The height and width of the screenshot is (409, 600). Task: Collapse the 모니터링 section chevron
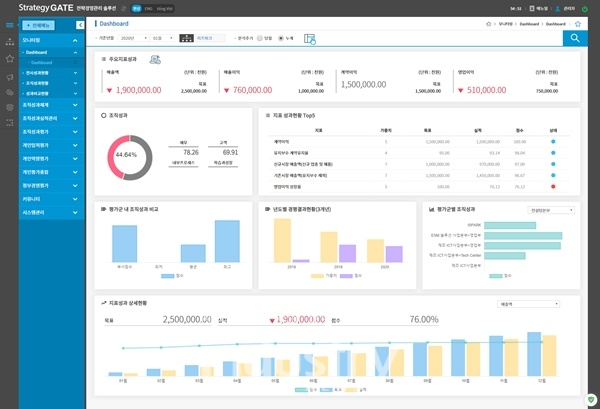pyautogui.click(x=75, y=40)
